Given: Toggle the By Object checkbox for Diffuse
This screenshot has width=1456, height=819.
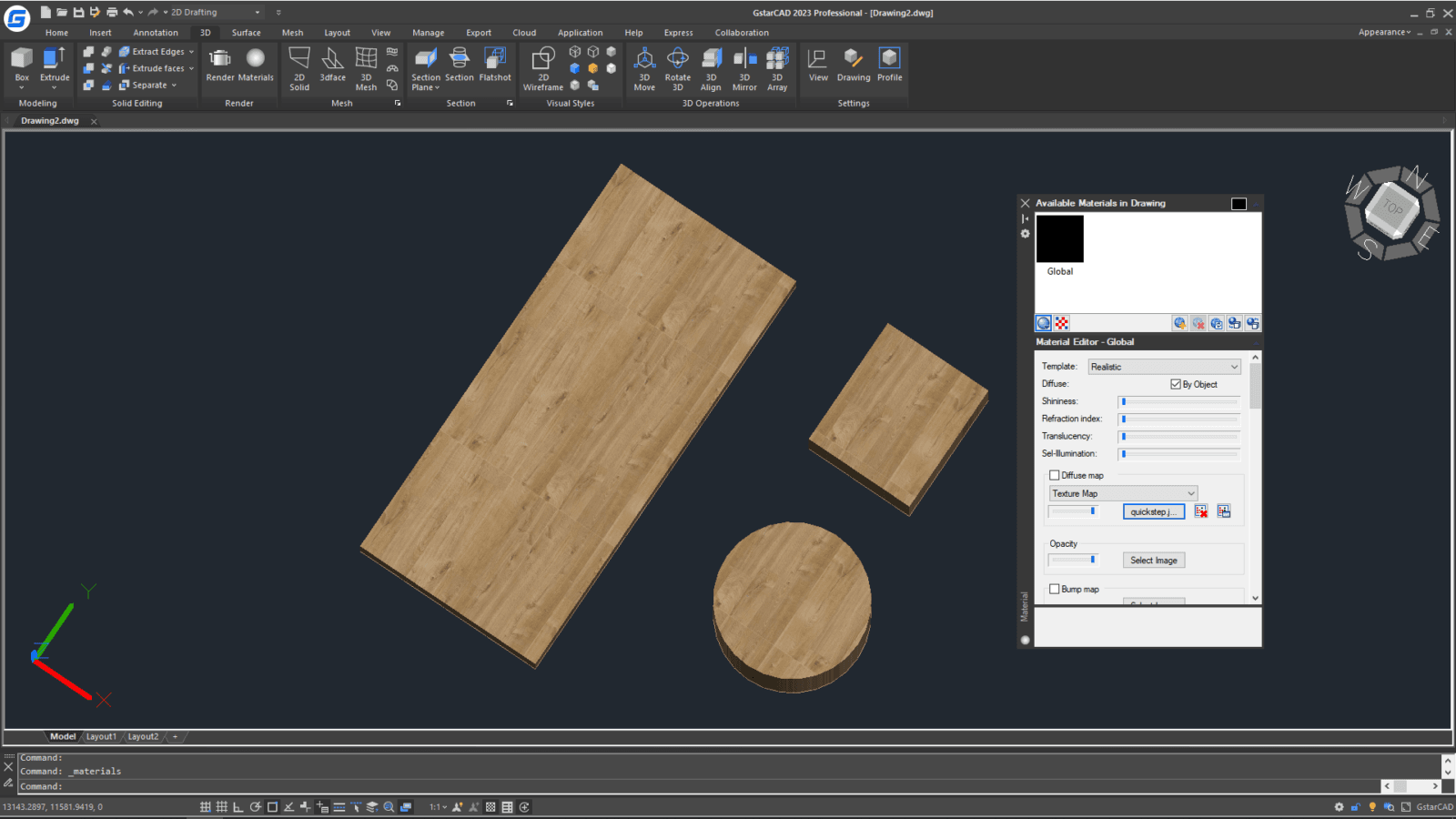Looking at the screenshot, I should [1176, 383].
